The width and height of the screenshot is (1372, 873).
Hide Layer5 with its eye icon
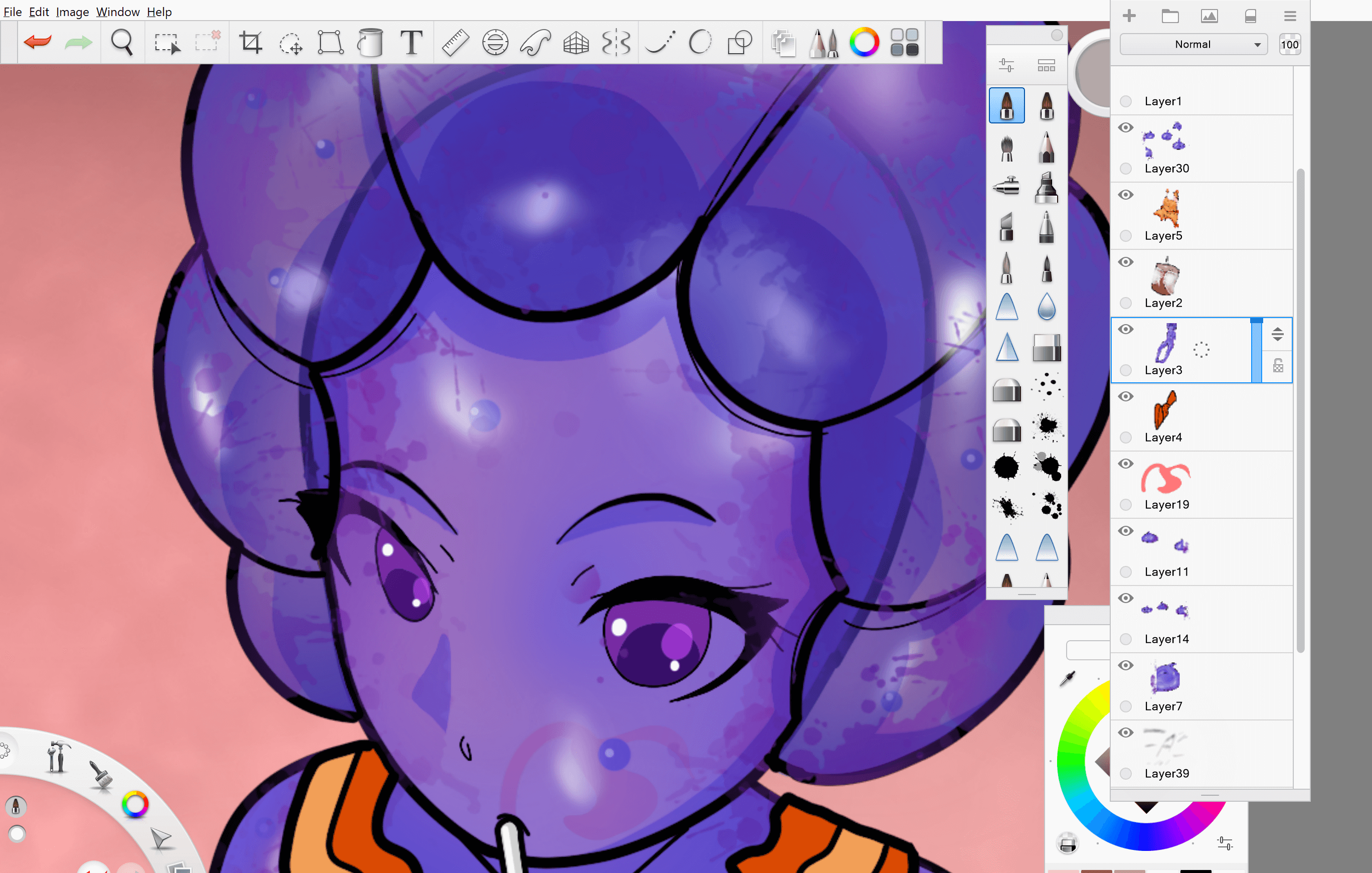(x=1125, y=195)
